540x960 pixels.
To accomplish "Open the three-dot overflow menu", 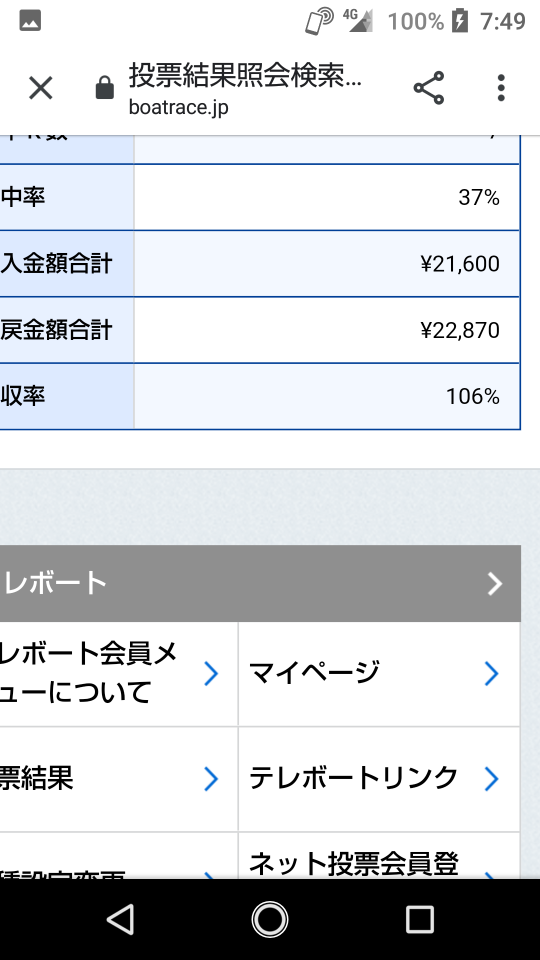I will pos(501,88).
